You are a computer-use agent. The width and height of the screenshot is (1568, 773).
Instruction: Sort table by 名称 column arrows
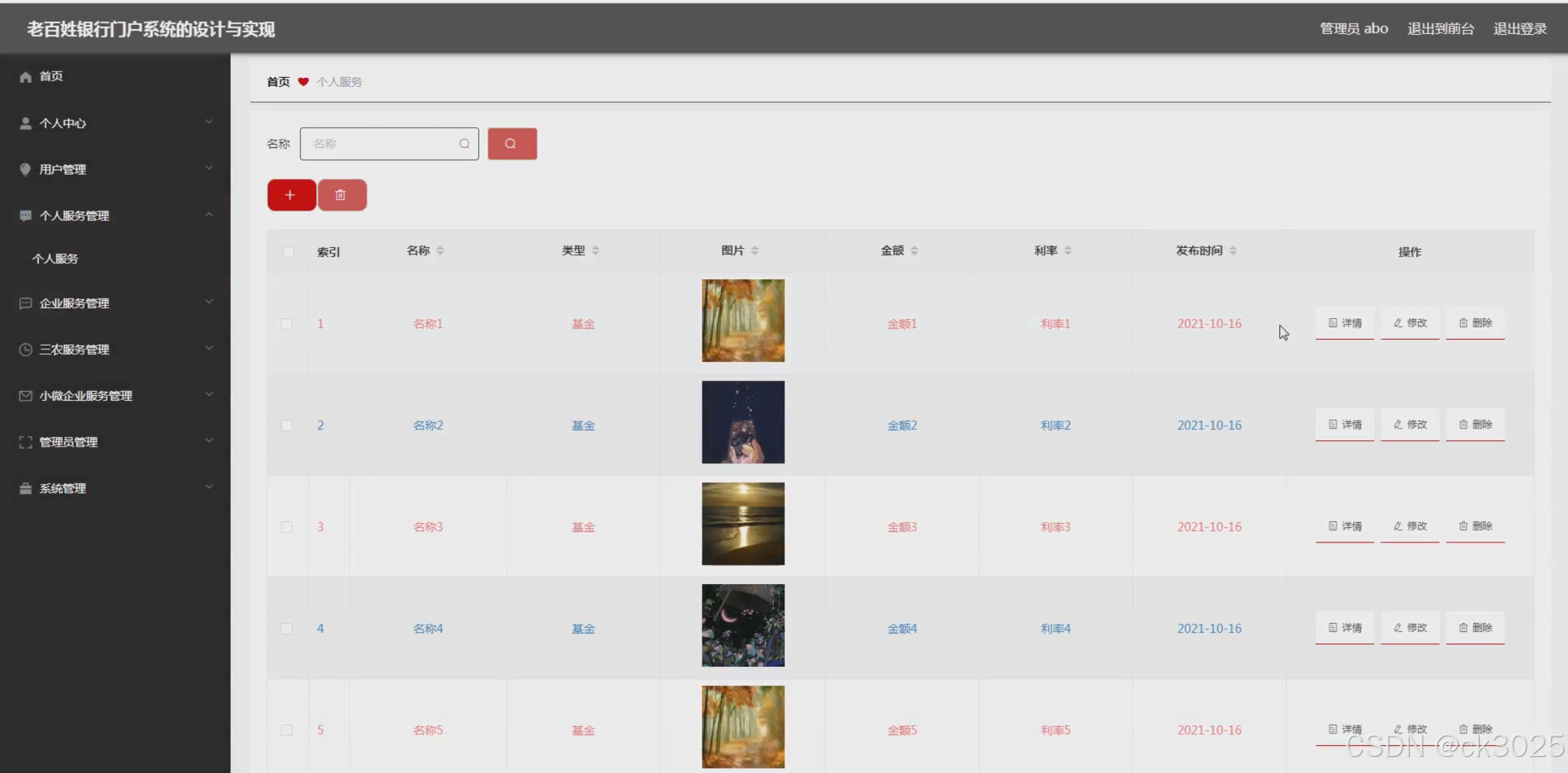tap(440, 251)
